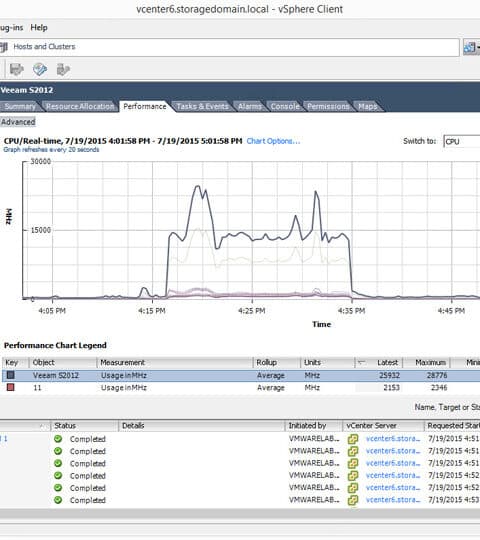Click the 4:25 PM time axis label
480x540 pixels.
point(252,311)
